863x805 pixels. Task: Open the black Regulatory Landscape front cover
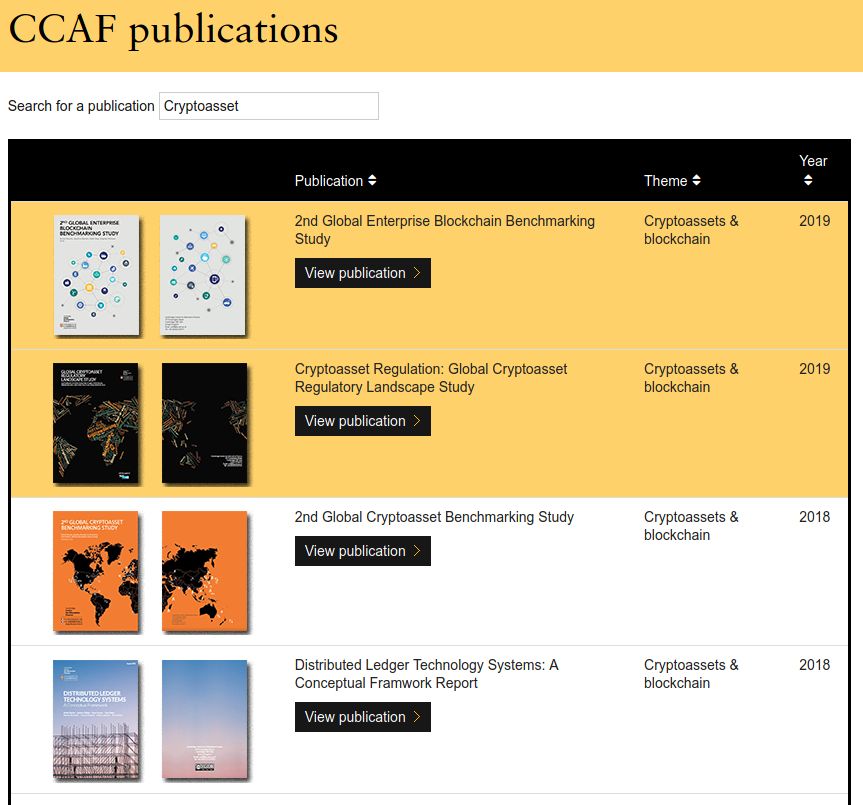click(95, 423)
